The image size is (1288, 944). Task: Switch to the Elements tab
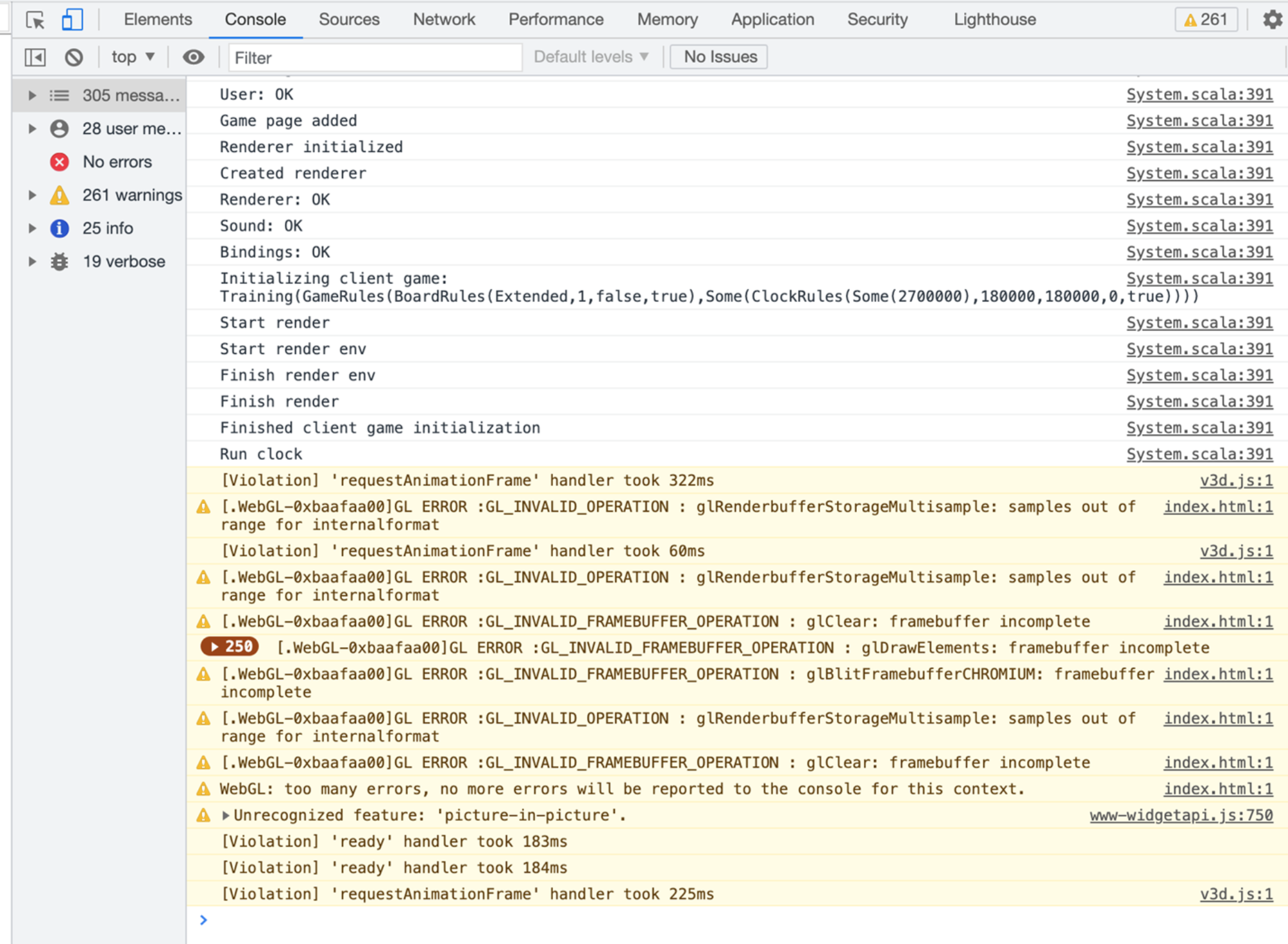(x=158, y=20)
